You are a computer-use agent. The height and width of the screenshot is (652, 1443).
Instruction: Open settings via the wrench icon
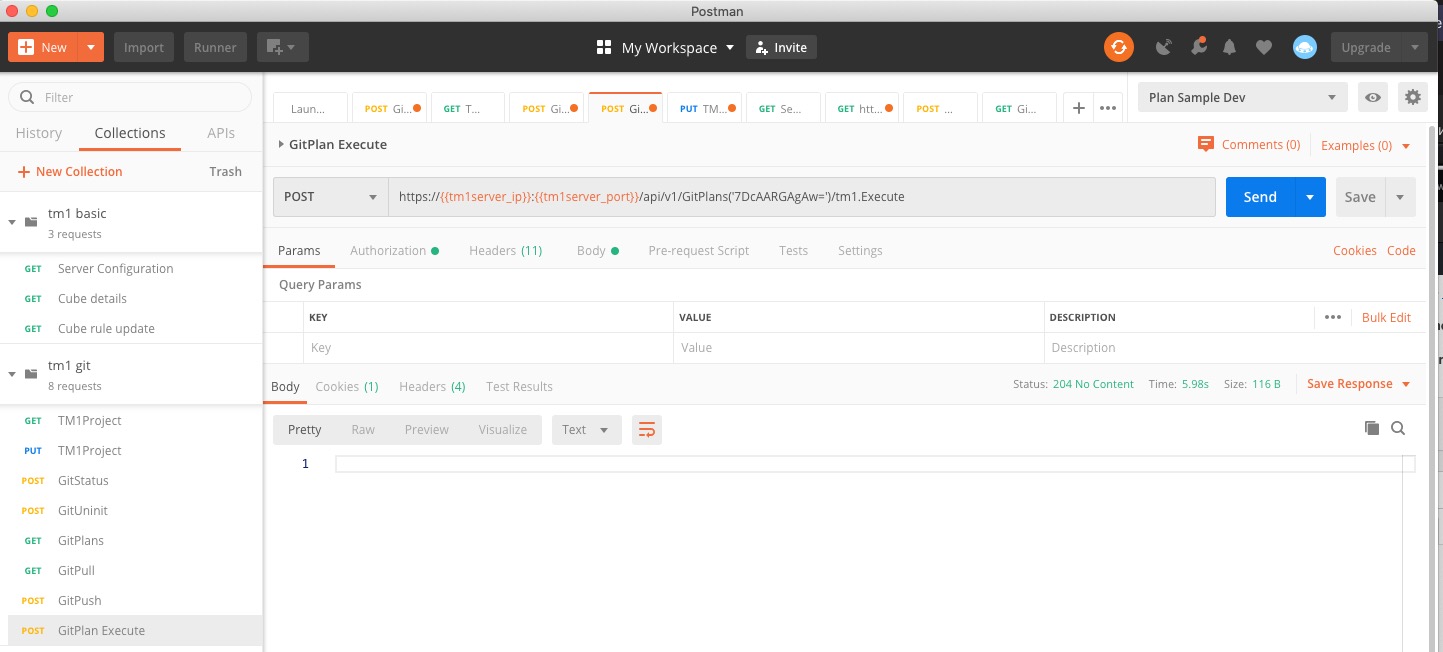(1198, 47)
